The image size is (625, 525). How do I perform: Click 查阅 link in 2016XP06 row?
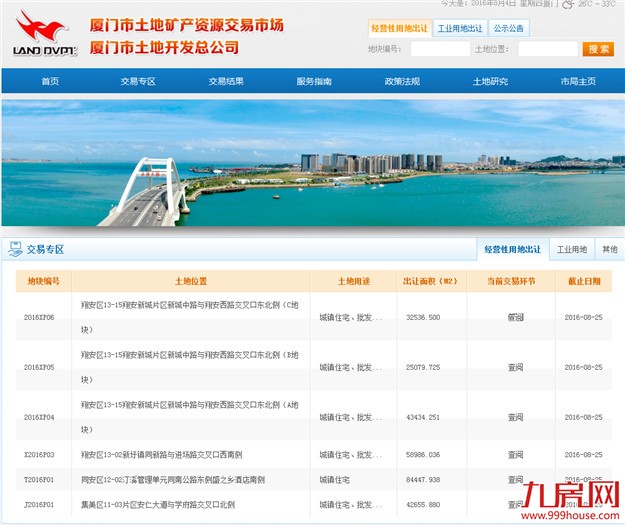515,317
